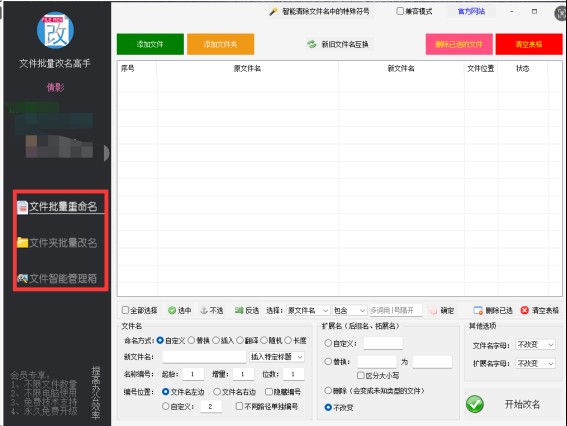Click the key icon for 智能清除文件名中的特殊符号
Image resolution: width=567 pixels, height=426 pixels.
click(273, 12)
